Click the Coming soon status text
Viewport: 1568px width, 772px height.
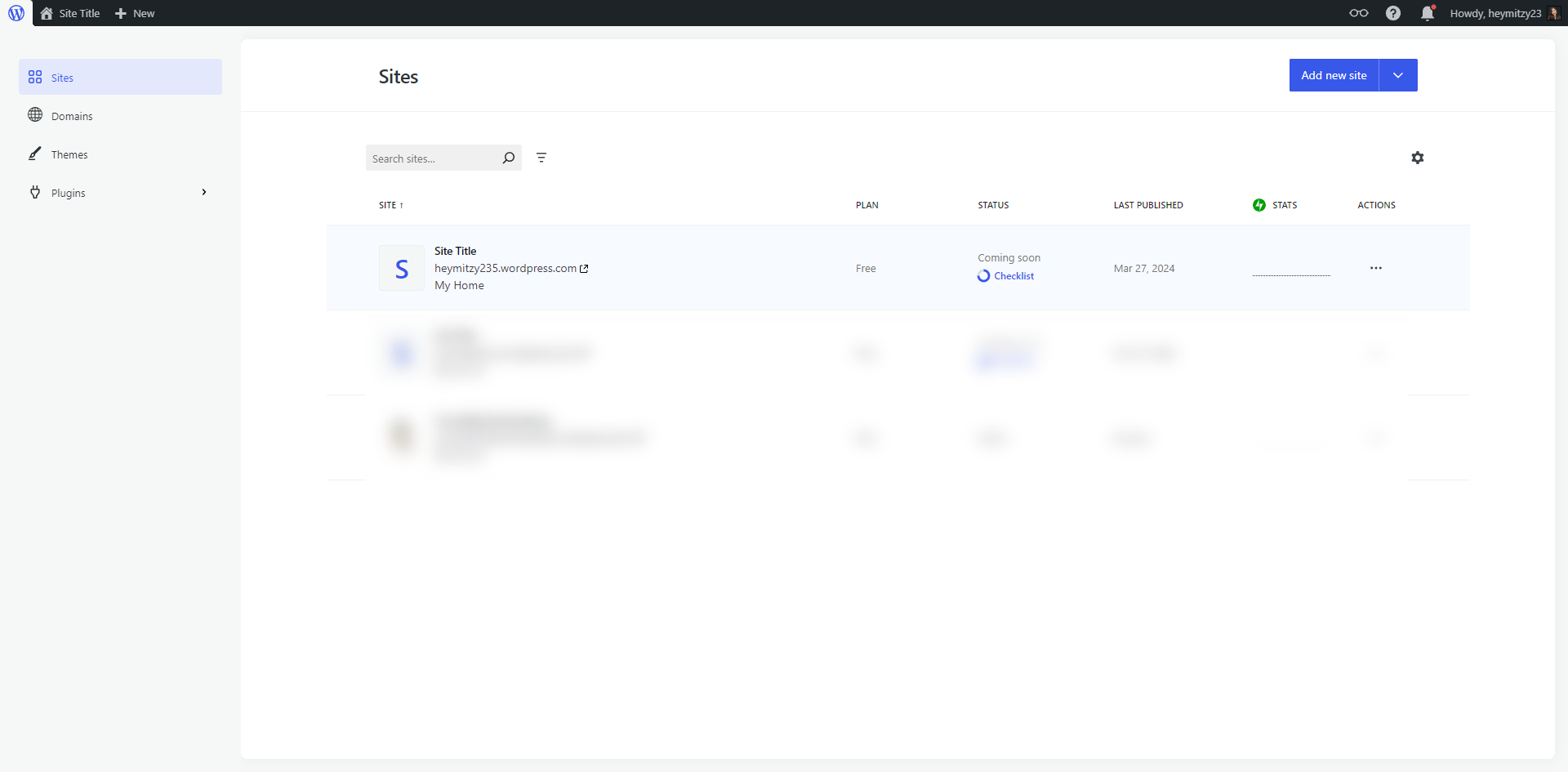[x=1009, y=257]
